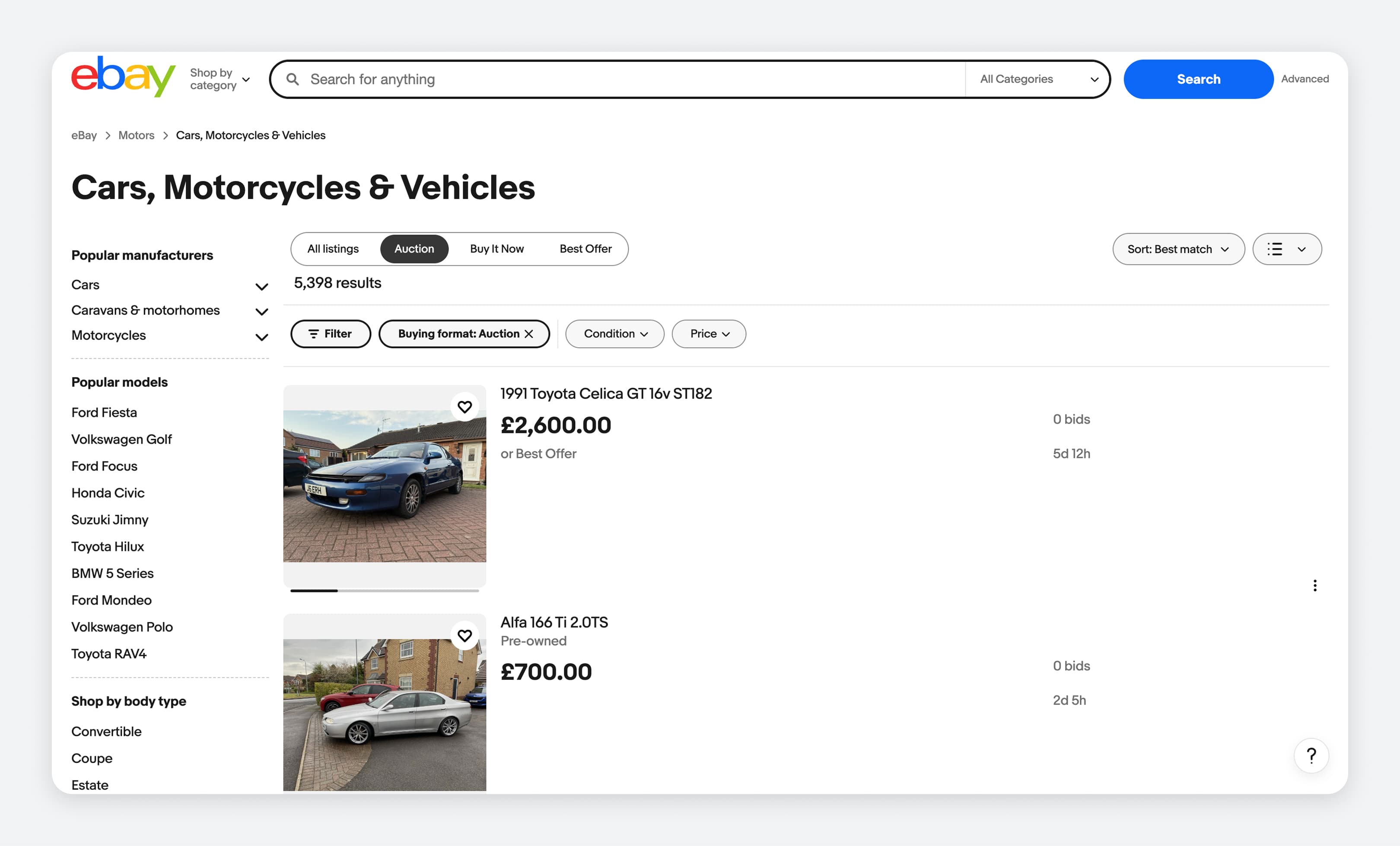Click magnifier icon in search bar
1400x846 pixels.
click(x=293, y=79)
